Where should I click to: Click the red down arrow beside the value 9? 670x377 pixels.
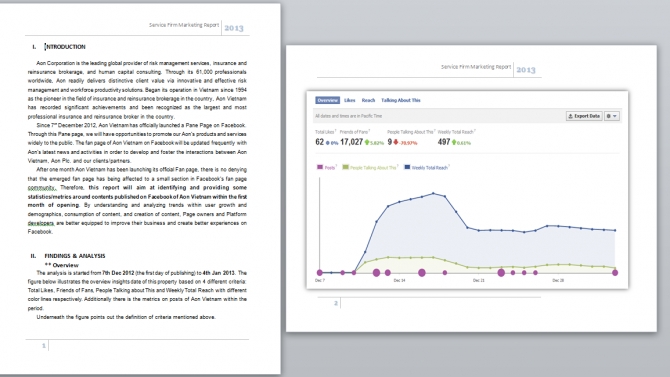tap(396, 142)
